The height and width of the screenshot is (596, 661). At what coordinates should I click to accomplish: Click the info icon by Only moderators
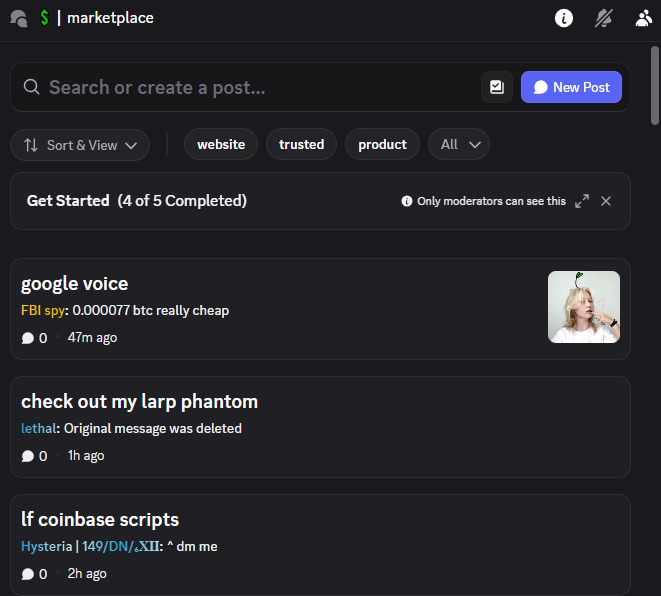(x=407, y=201)
